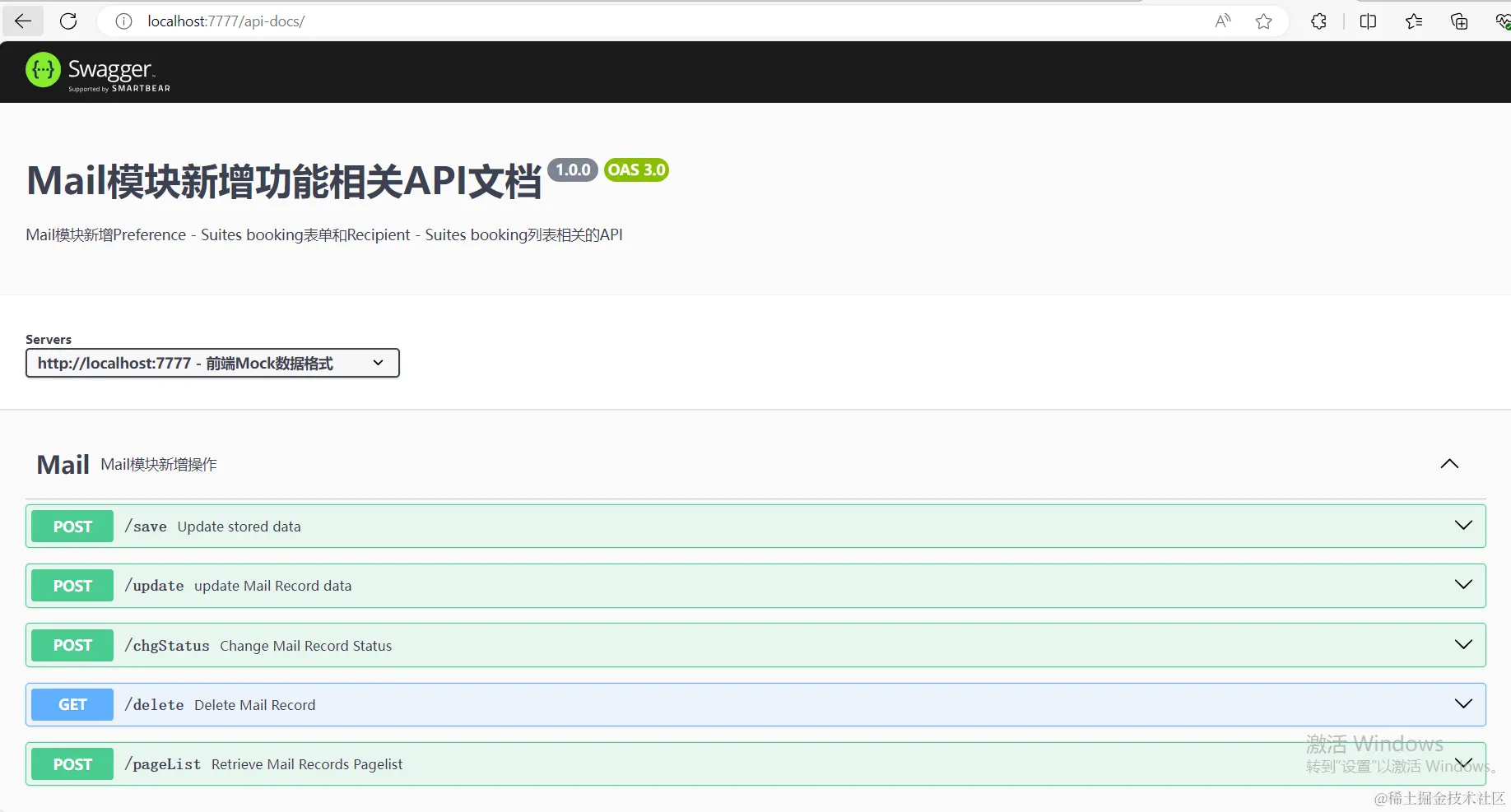Click the Swagger logo

(98, 72)
